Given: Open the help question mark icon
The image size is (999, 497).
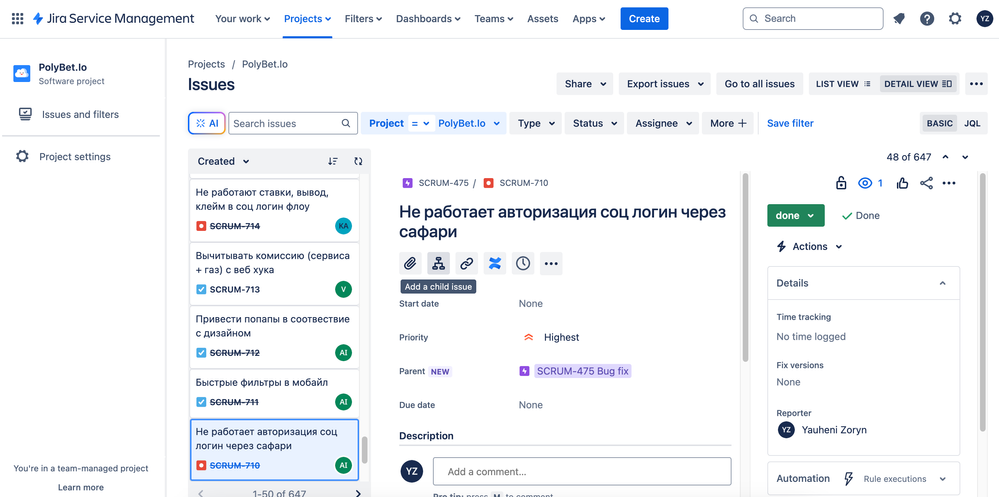Looking at the screenshot, I should (x=927, y=18).
